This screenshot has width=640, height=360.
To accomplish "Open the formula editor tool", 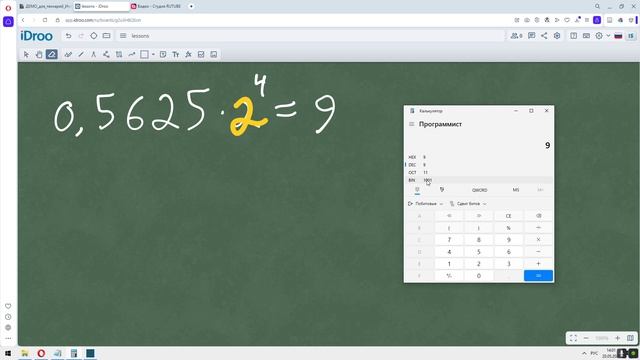I will [x=188, y=54].
